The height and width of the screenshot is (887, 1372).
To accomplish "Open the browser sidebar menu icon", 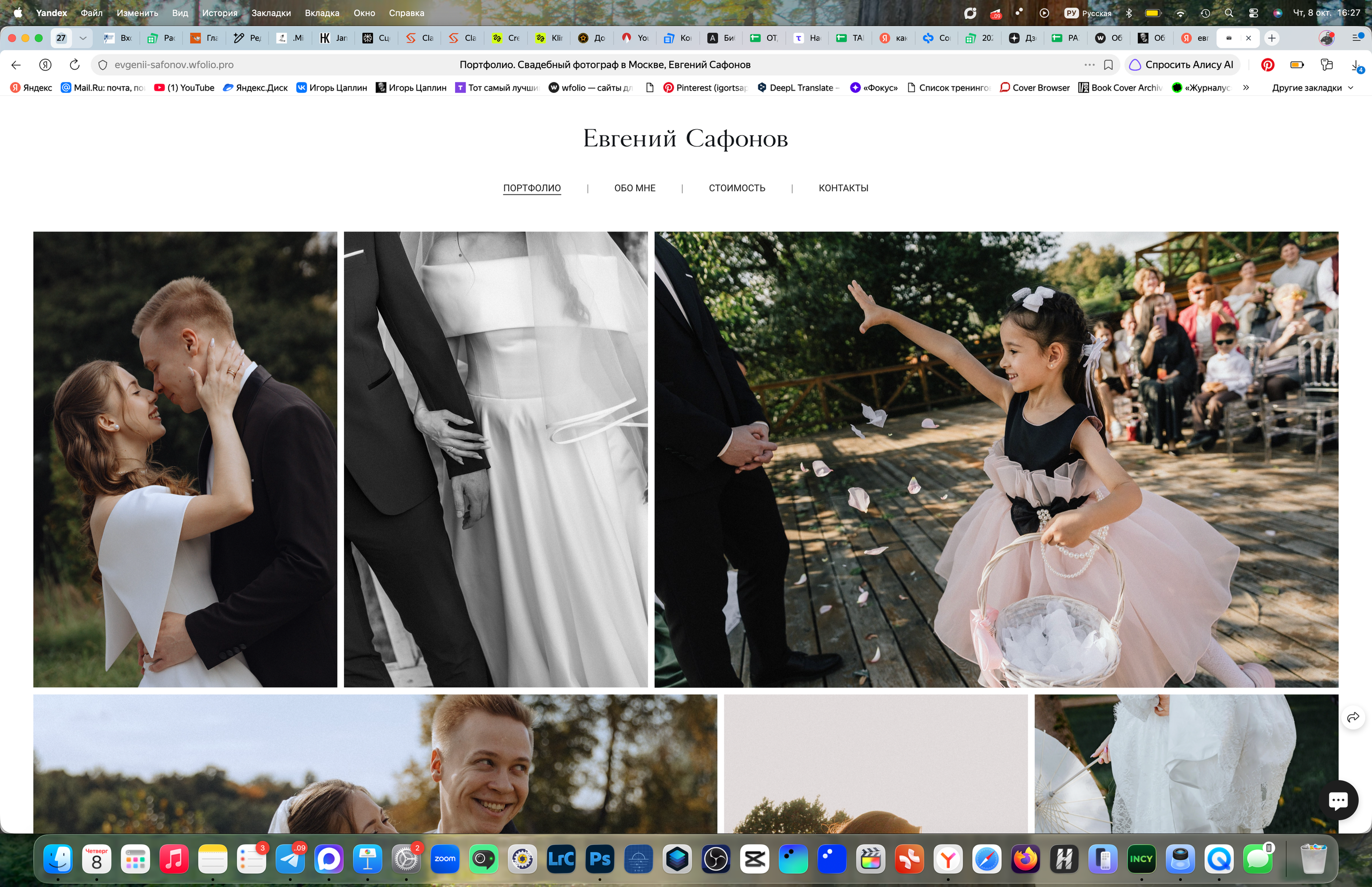I will 1358,38.
